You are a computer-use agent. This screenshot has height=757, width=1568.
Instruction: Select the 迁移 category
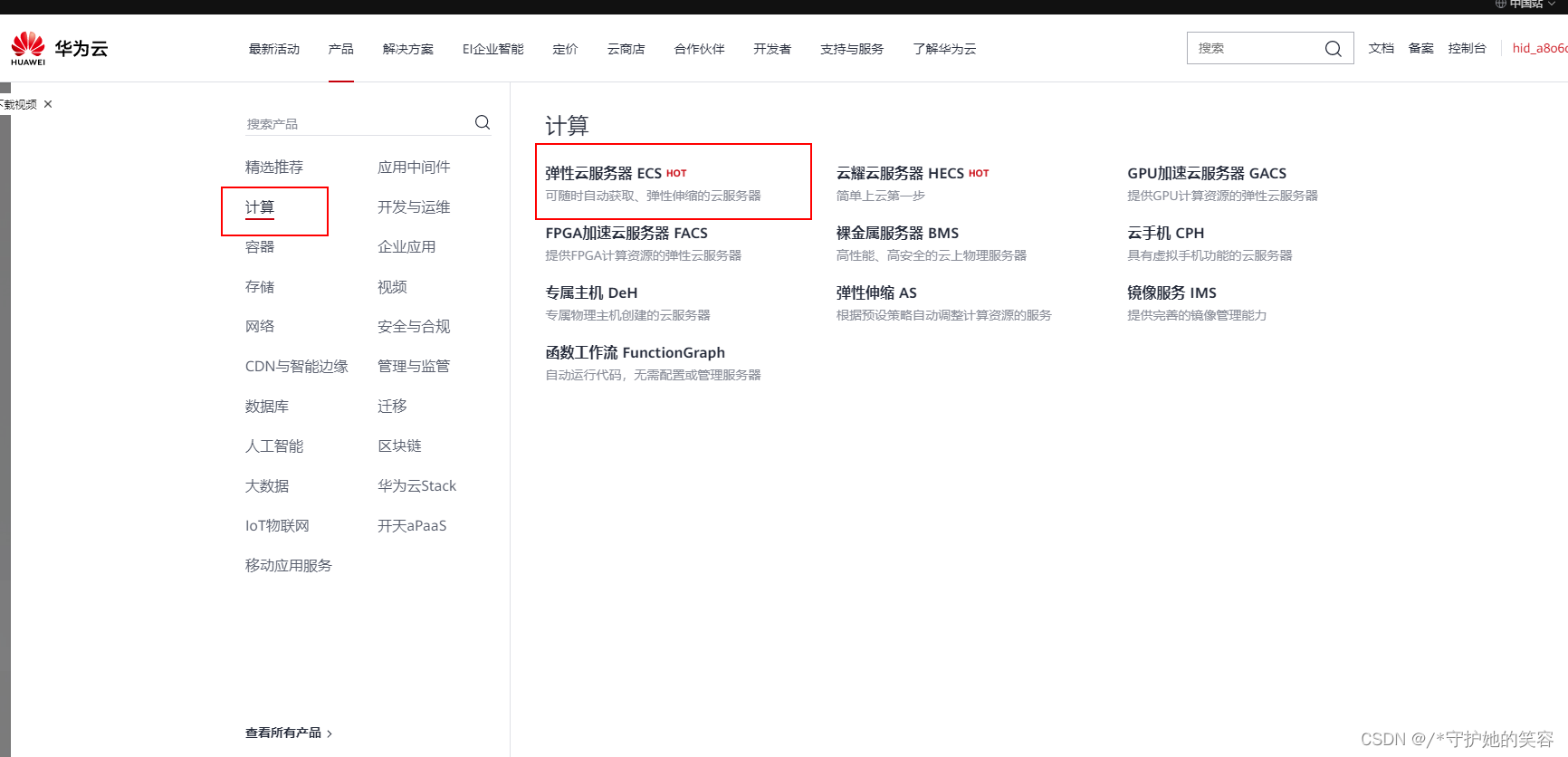click(x=392, y=406)
